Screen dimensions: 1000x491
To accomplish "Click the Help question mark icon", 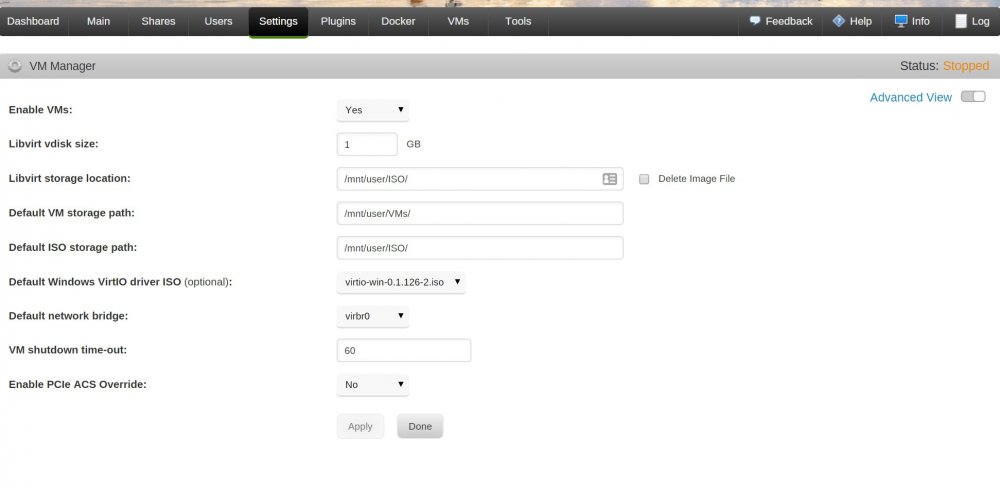I will [x=839, y=21].
